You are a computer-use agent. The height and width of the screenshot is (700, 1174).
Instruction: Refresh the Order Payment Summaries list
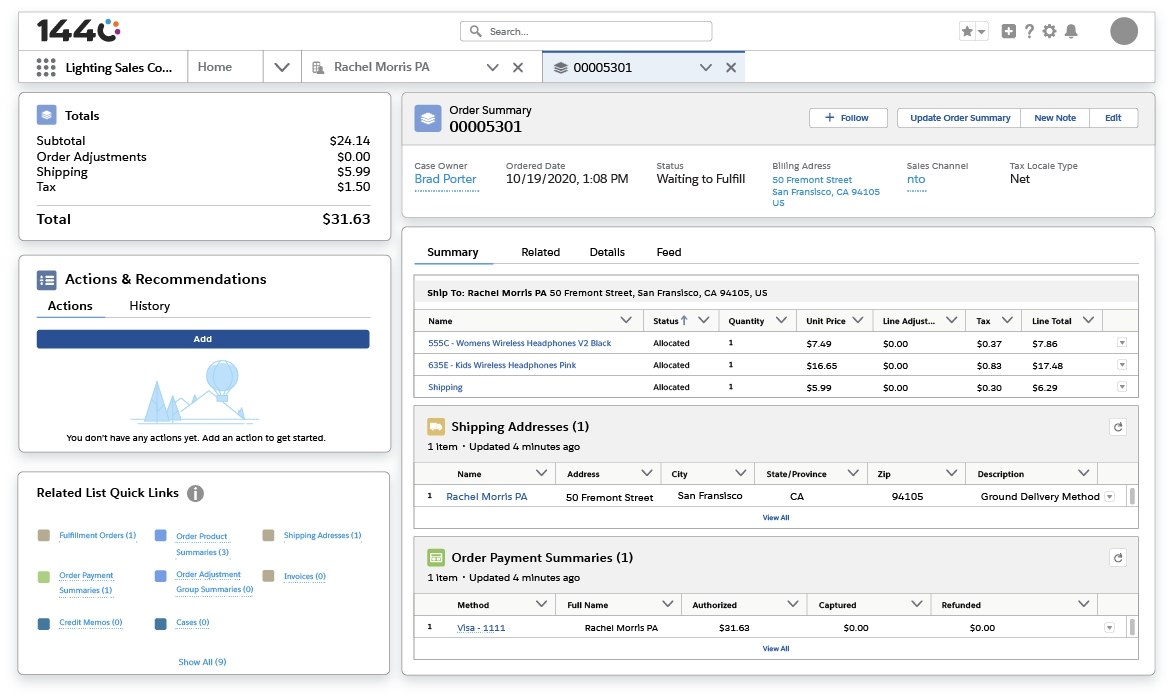tap(1118, 558)
